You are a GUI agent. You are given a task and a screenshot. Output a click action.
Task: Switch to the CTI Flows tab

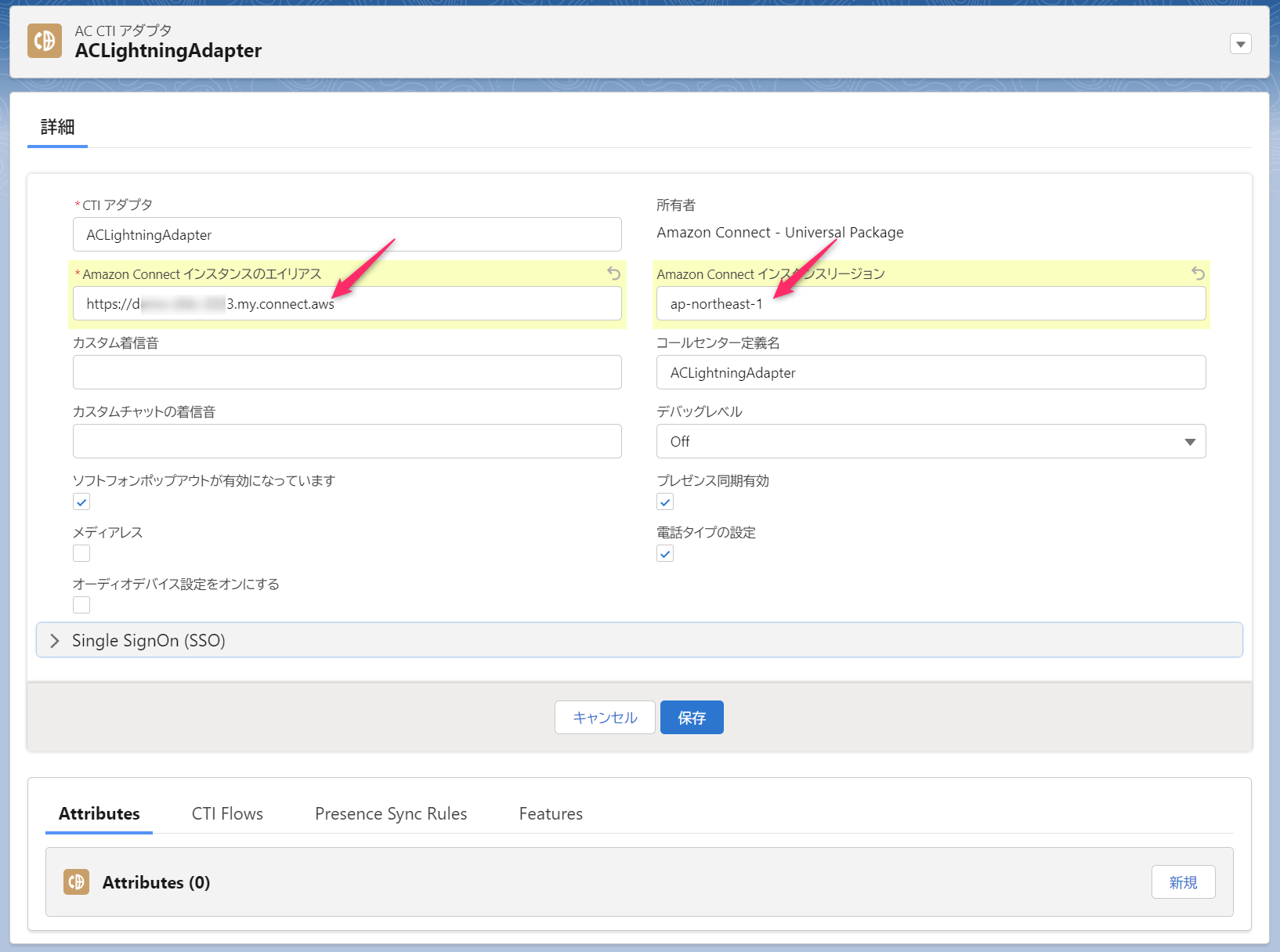227,813
